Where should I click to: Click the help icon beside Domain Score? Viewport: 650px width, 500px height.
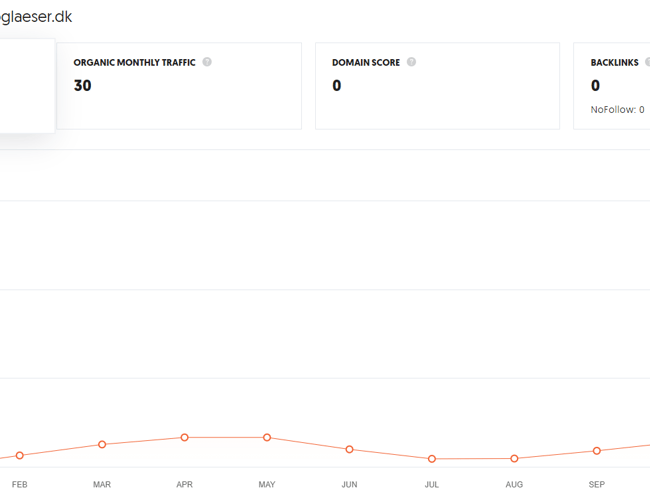411,62
